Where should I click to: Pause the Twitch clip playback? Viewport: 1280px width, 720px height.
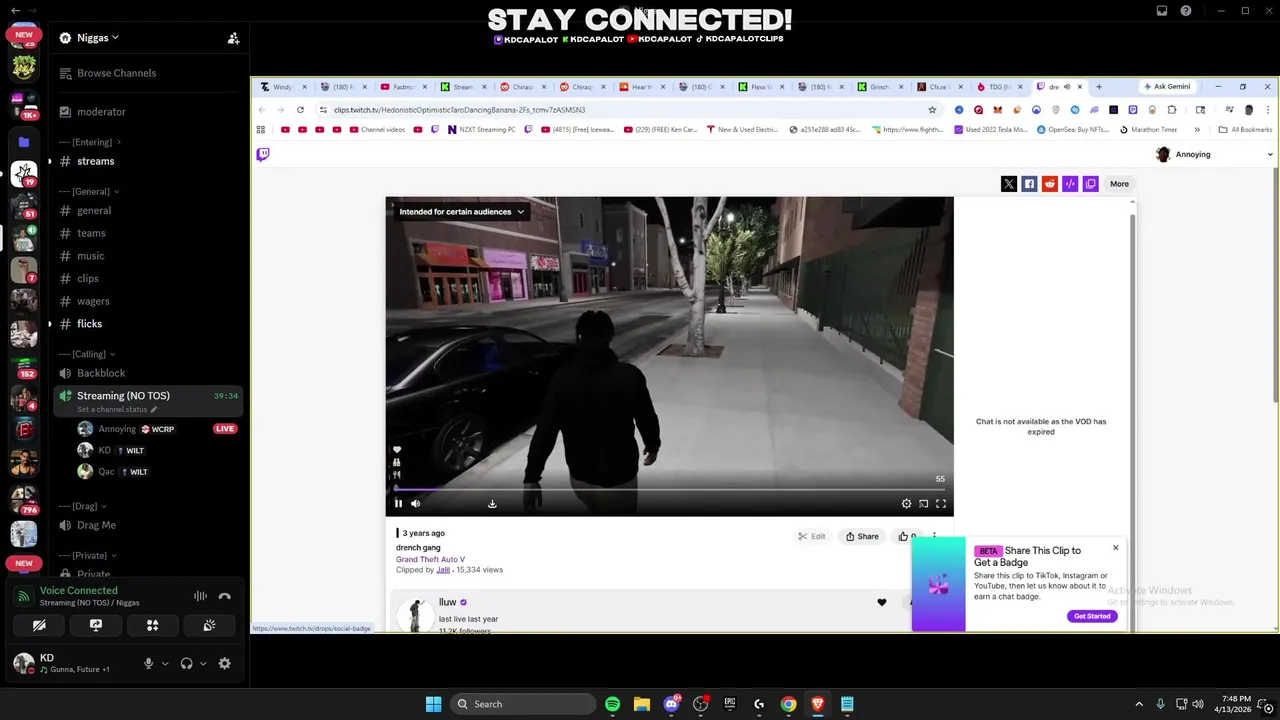pyautogui.click(x=398, y=504)
